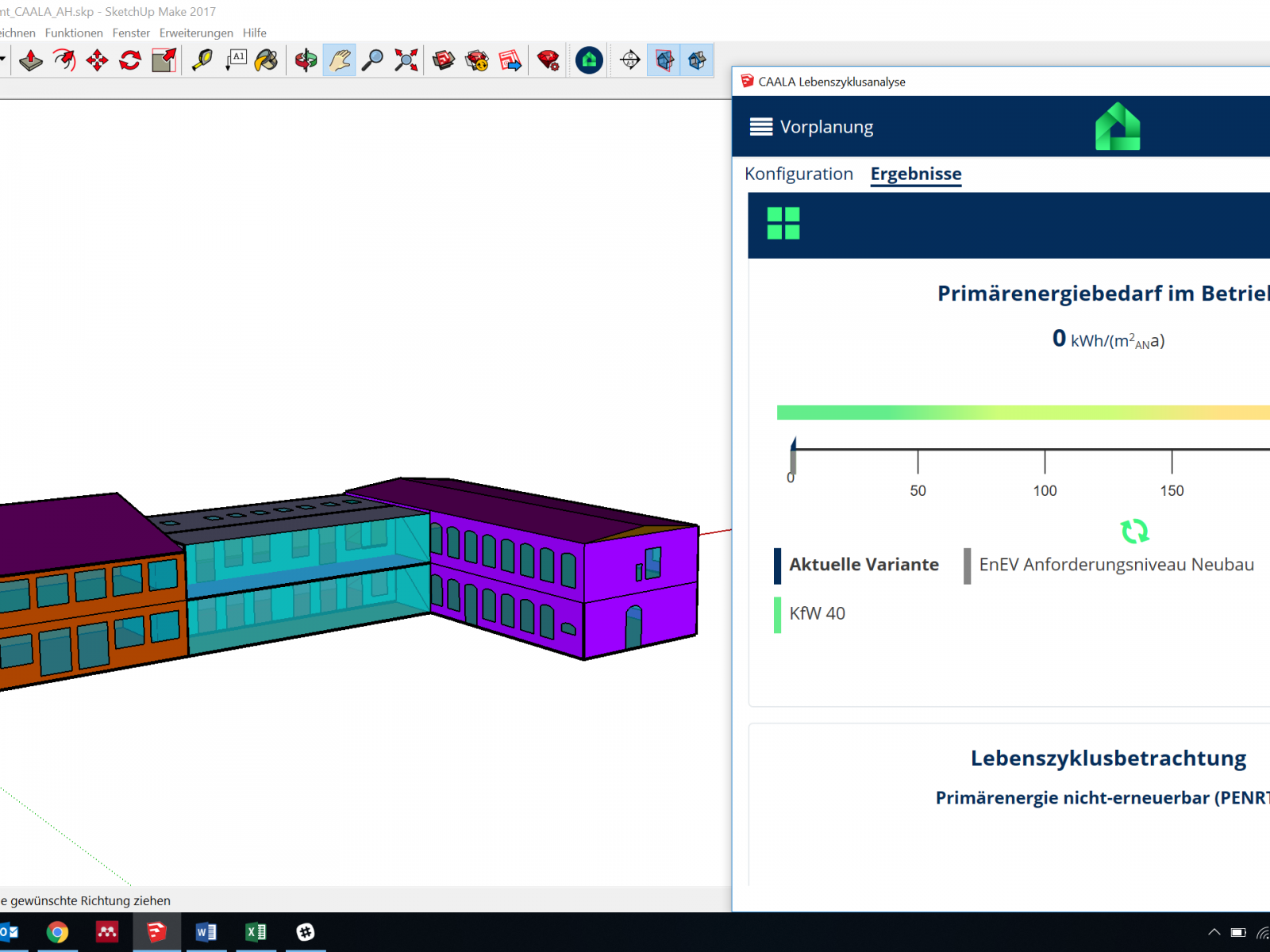
Task: Launch CAALA plugin from toolbar
Action: point(589,60)
